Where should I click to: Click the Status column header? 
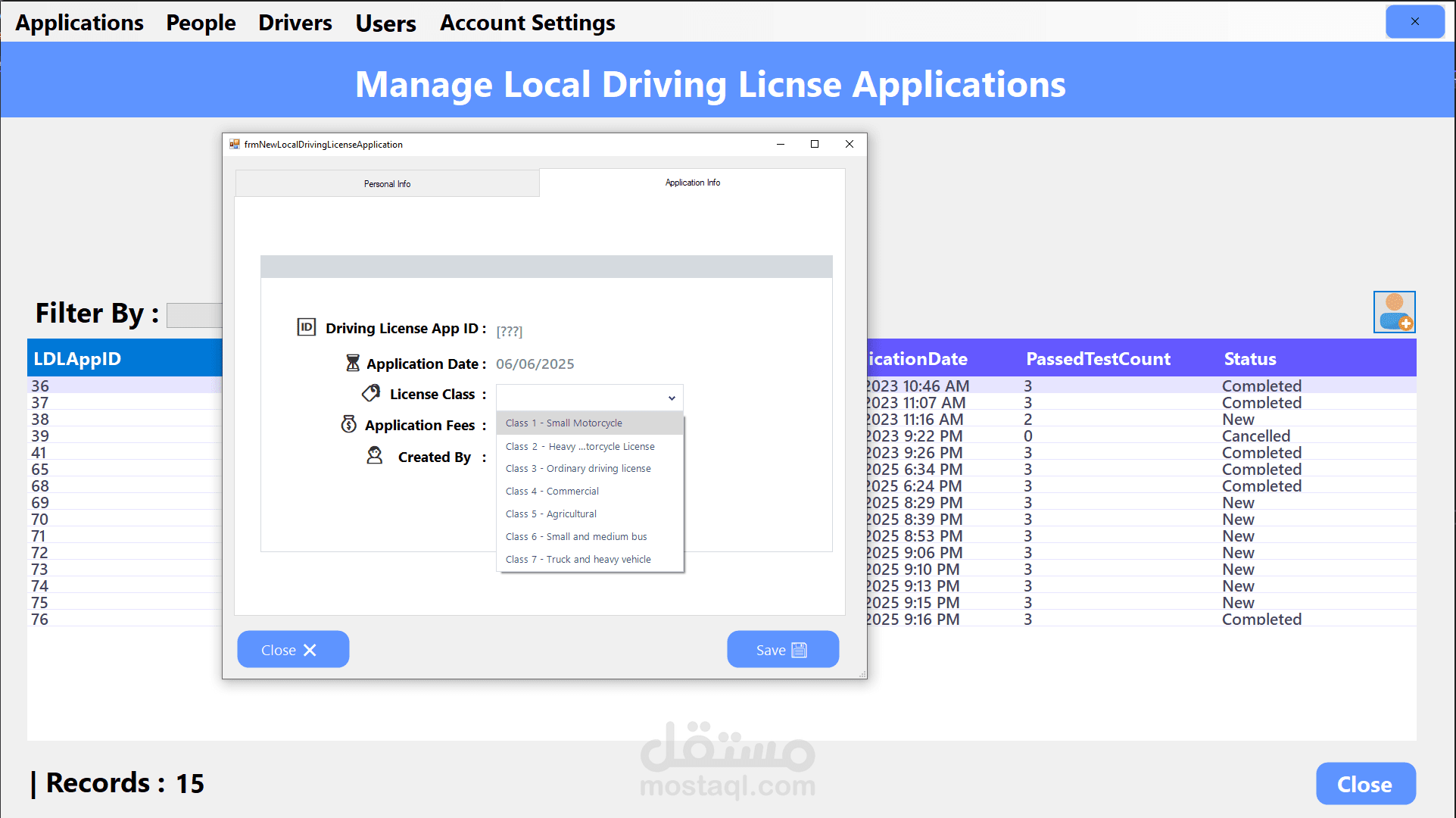tap(1249, 359)
